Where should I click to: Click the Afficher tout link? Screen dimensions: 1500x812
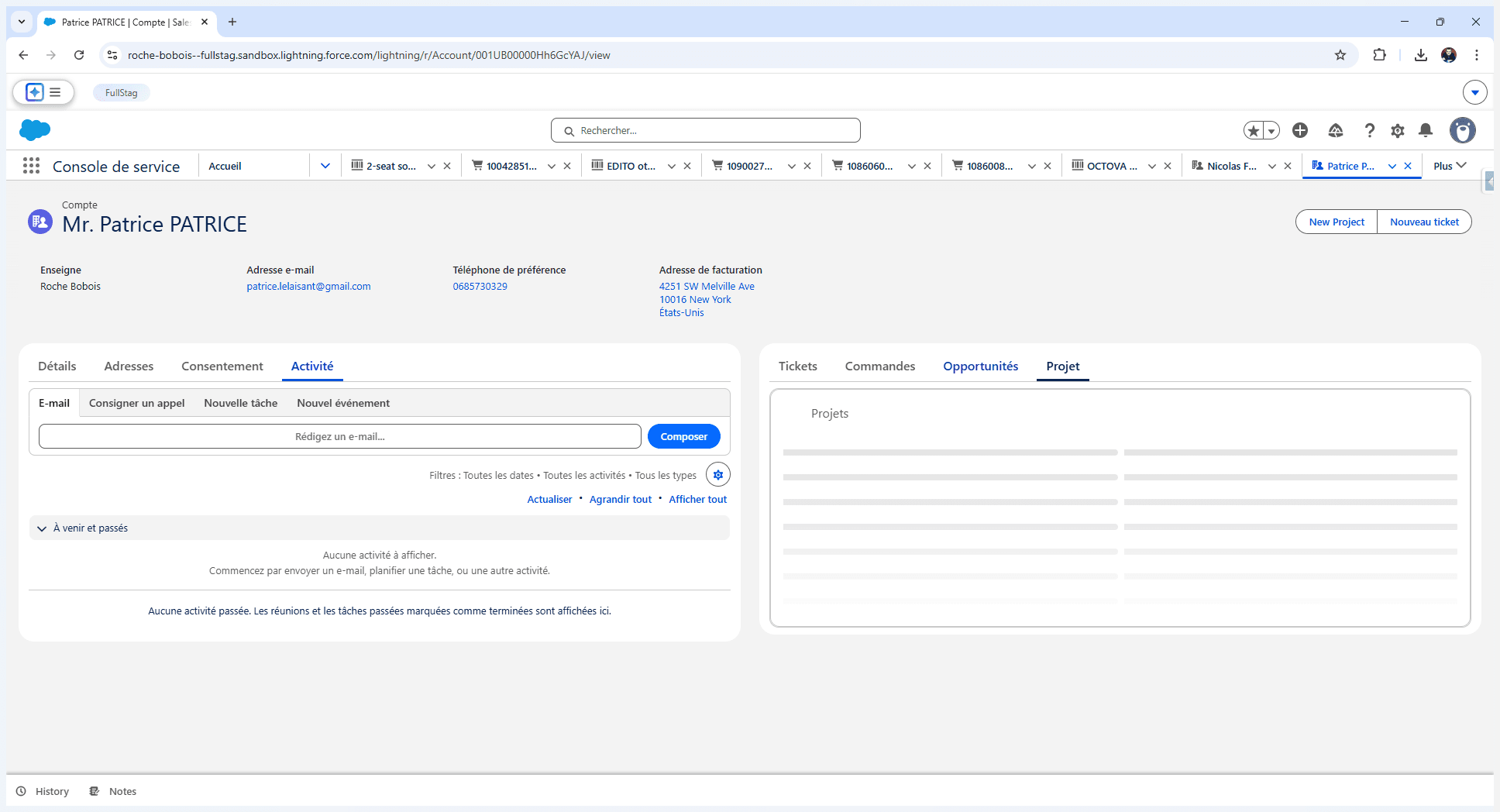(x=698, y=500)
